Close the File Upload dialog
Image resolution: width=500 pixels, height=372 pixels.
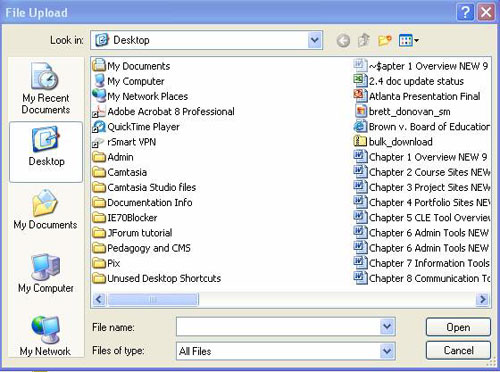(486, 13)
